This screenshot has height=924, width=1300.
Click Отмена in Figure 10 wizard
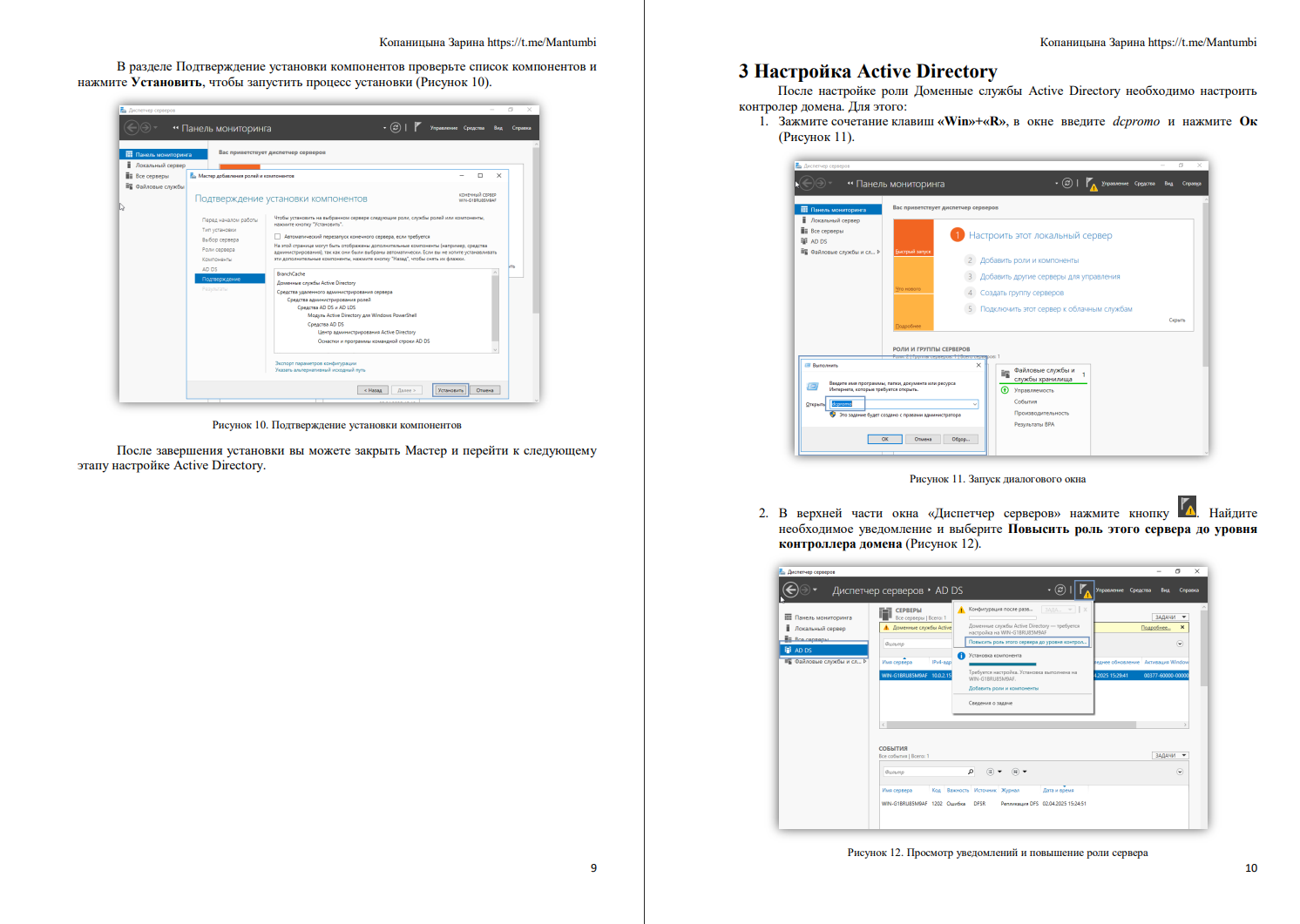(485, 390)
